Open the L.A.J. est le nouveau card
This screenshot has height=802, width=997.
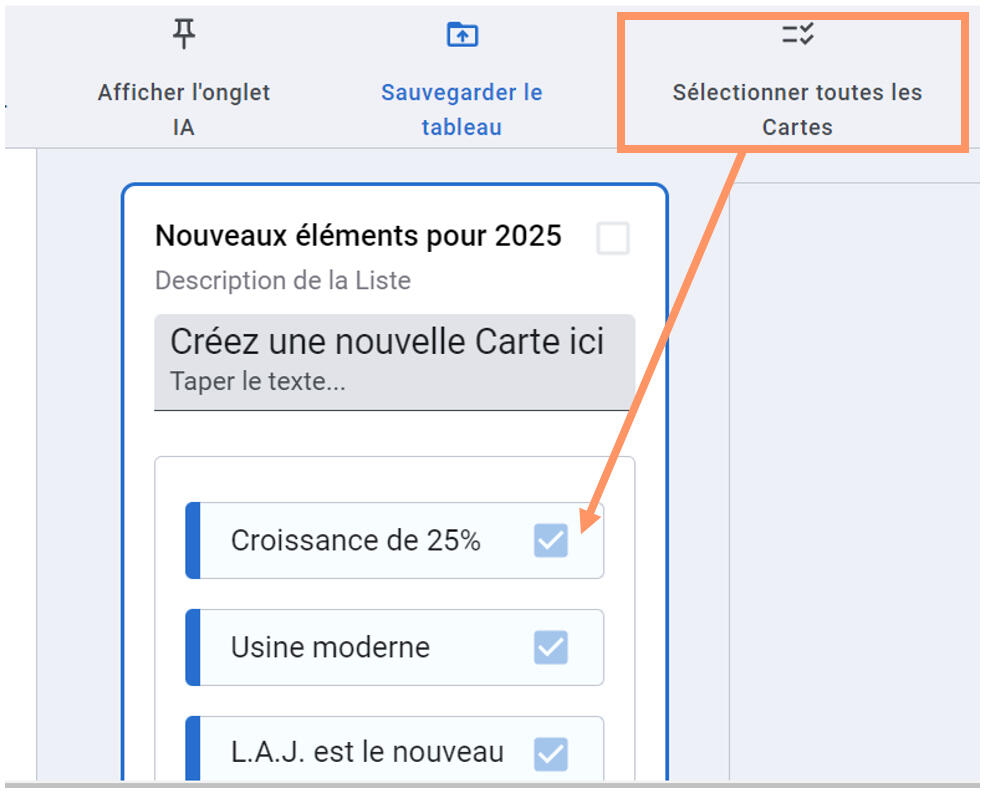point(367,752)
